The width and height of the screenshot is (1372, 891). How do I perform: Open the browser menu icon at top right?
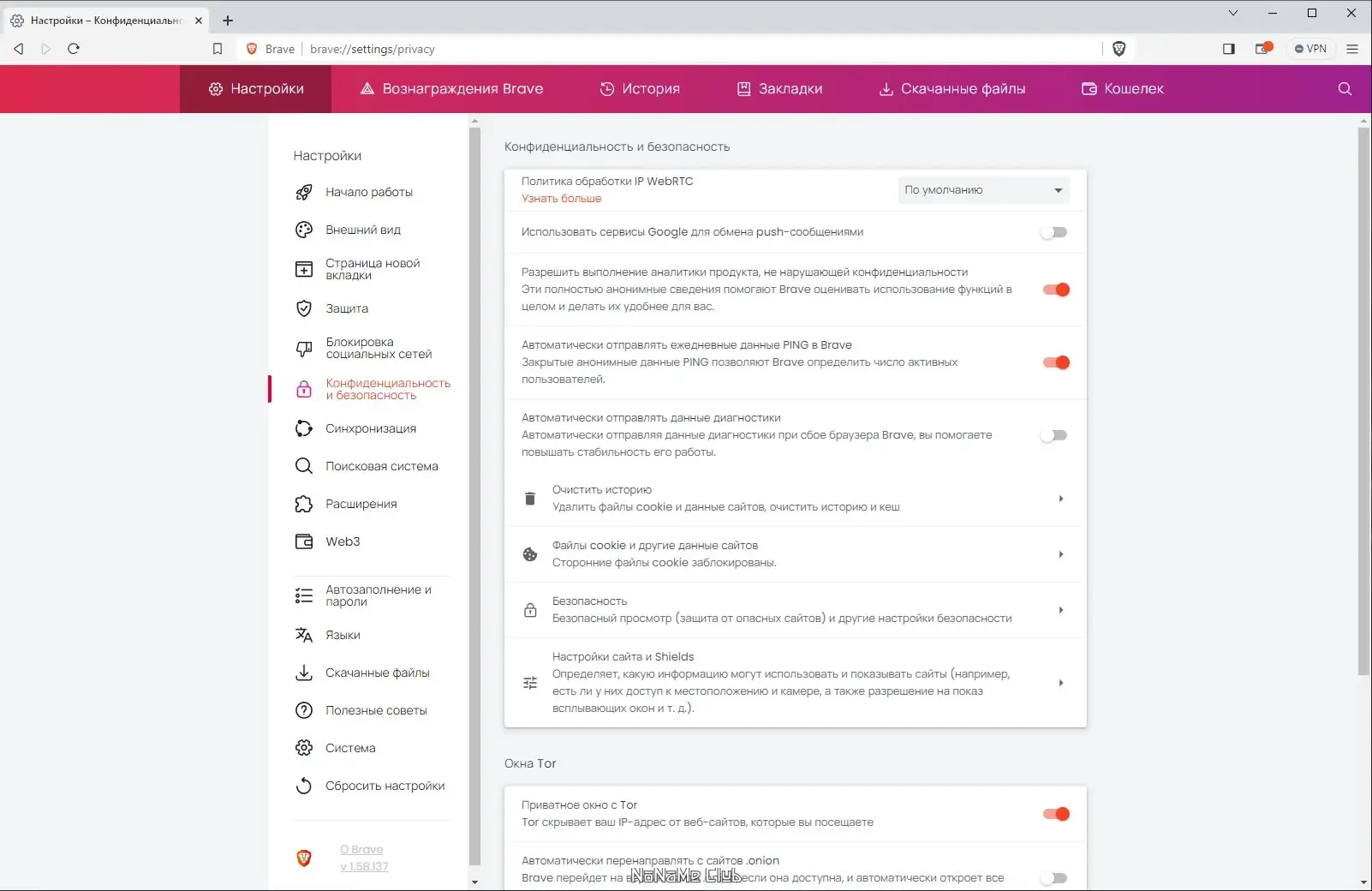click(x=1353, y=49)
